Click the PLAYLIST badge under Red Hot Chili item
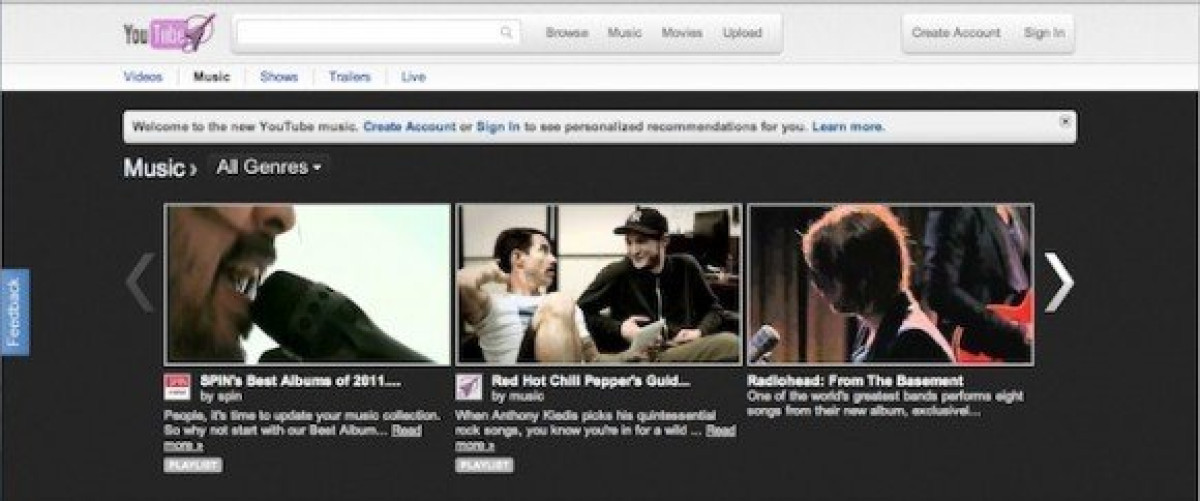 click(x=485, y=465)
